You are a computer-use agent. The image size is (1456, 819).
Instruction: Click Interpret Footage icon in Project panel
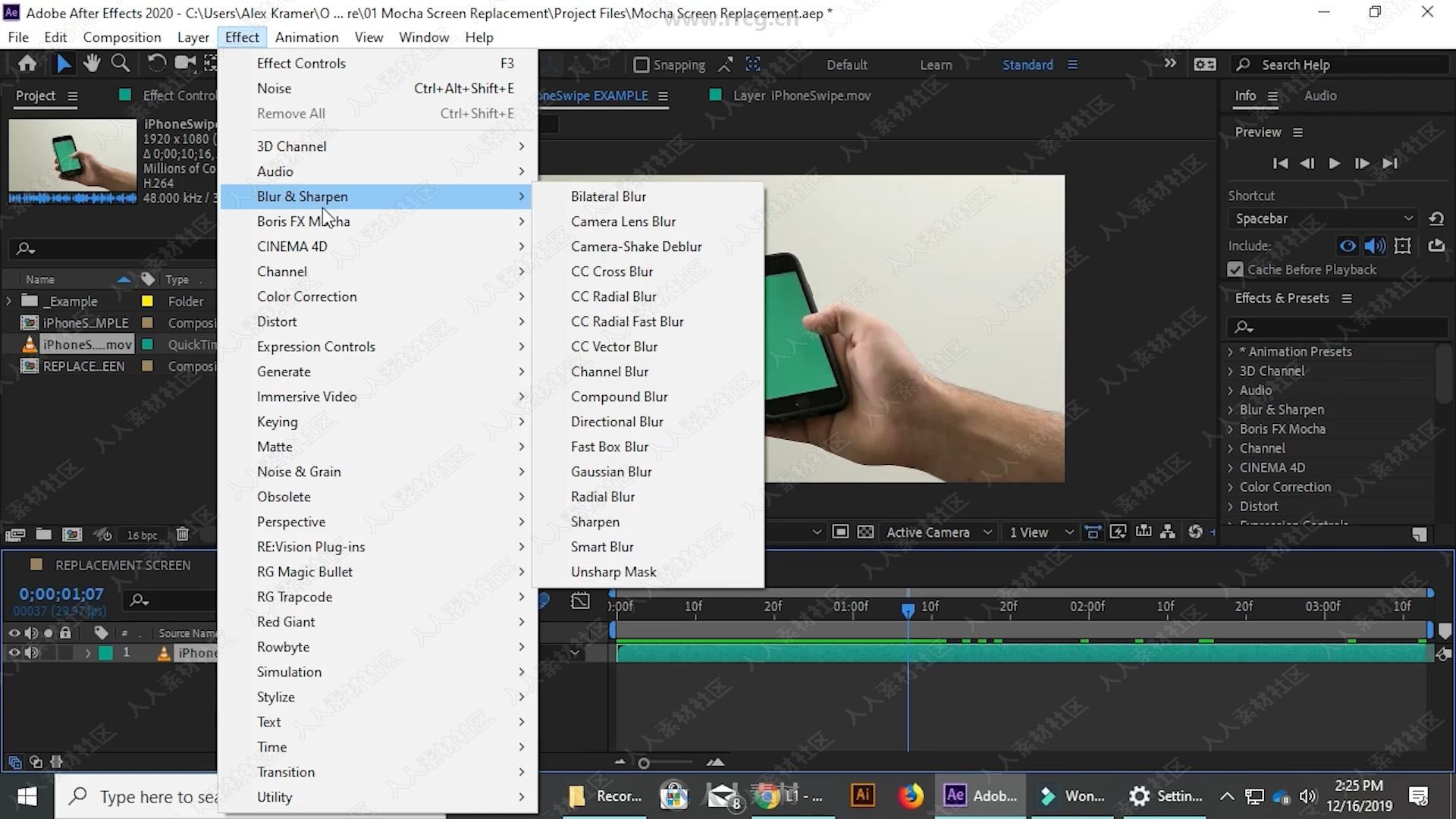[x=15, y=535]
